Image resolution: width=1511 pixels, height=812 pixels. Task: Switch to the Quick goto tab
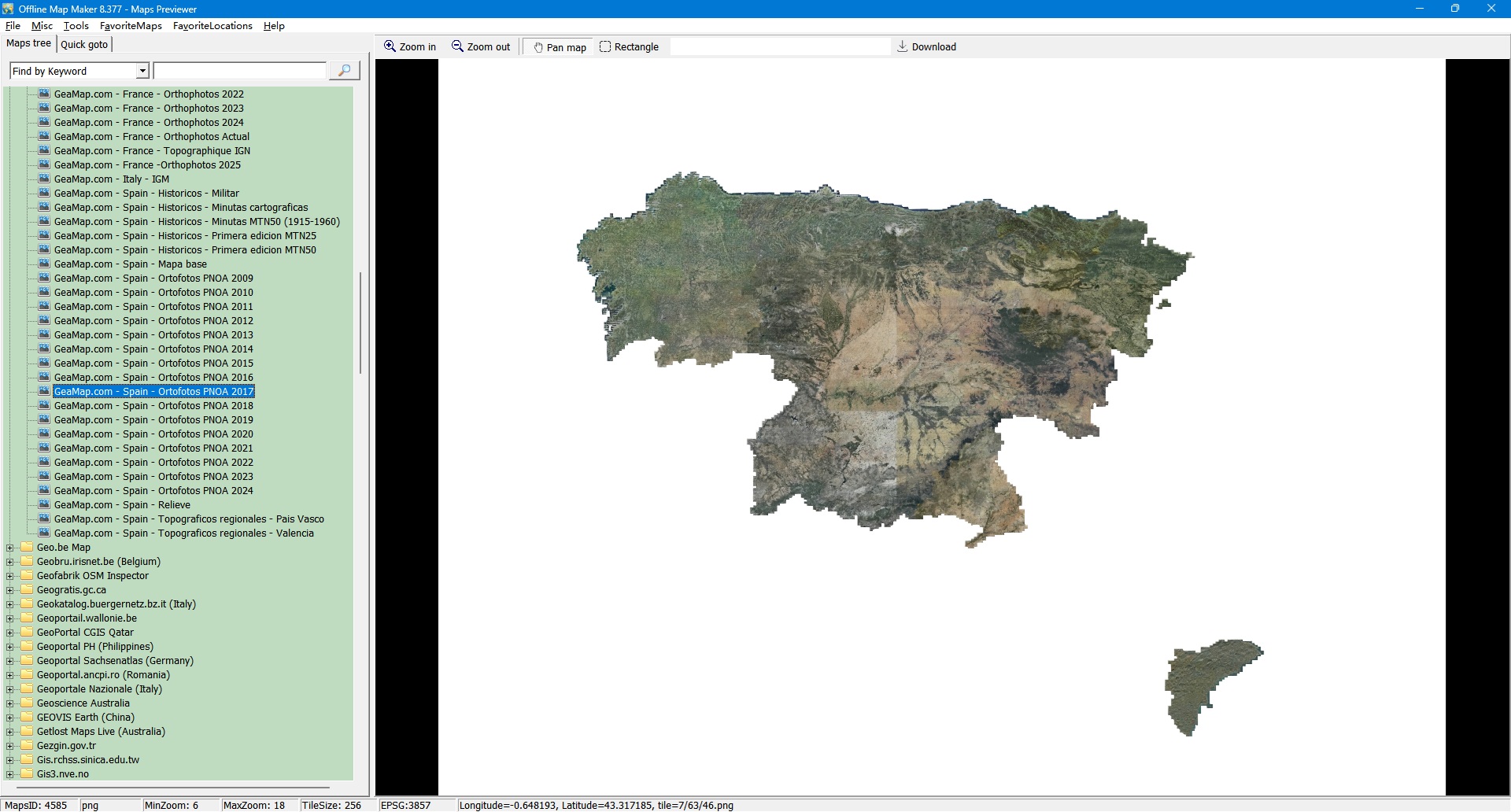[x=84, y=44]
